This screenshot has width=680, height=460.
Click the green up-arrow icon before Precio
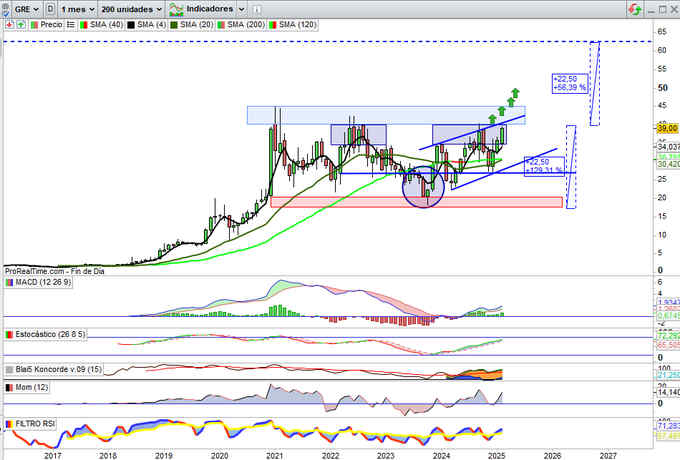pos(20,25)
